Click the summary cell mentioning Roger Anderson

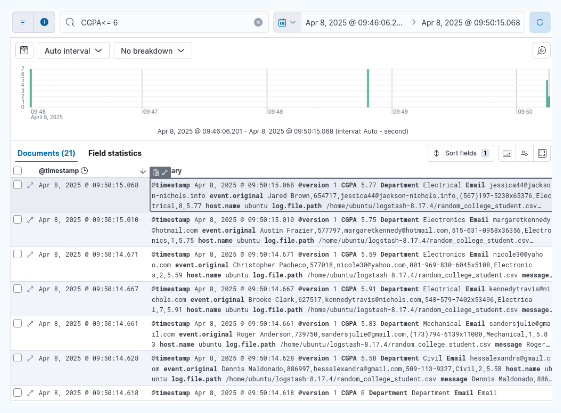pos(351,334)
